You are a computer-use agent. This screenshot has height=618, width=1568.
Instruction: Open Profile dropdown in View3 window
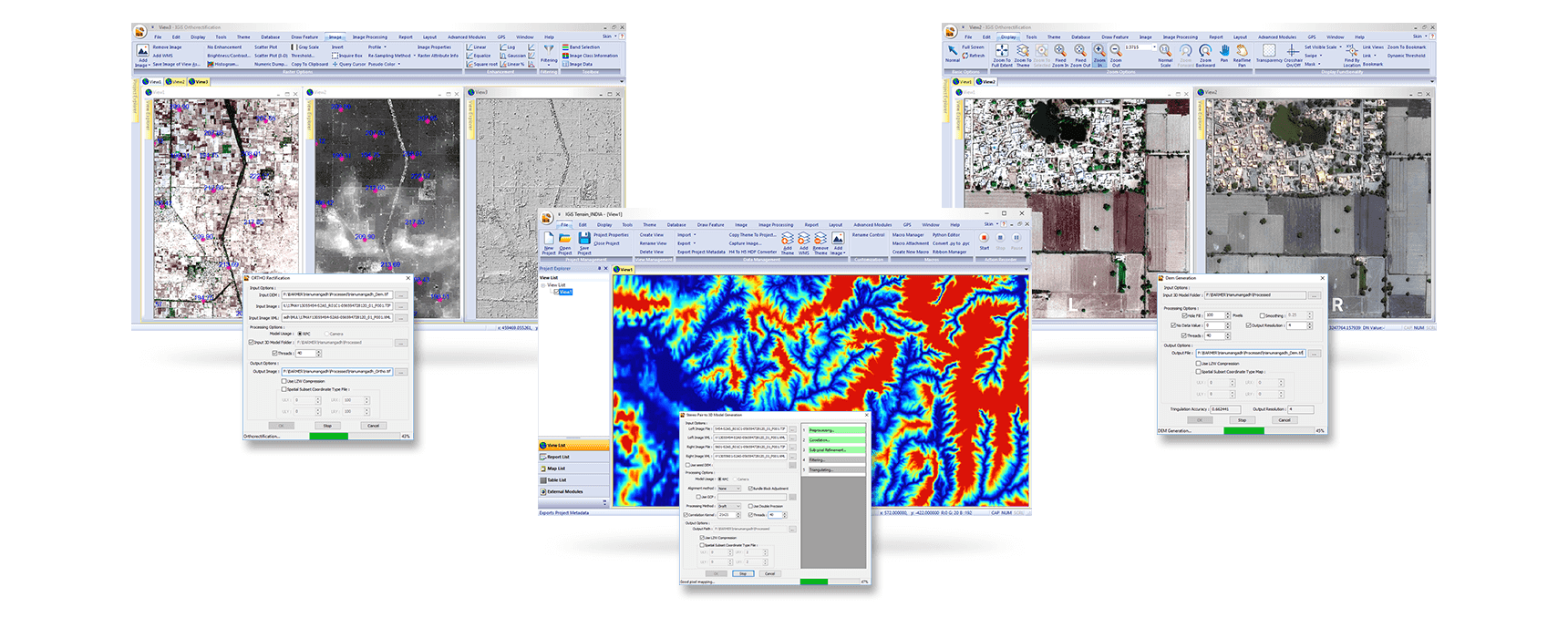click(377, 47)
